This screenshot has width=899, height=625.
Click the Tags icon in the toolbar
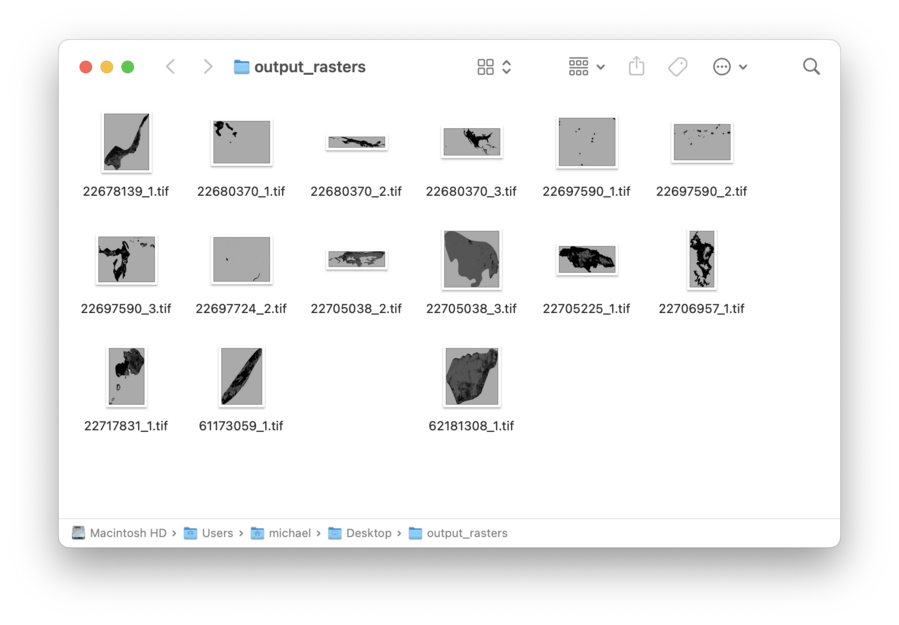(677, 66)
